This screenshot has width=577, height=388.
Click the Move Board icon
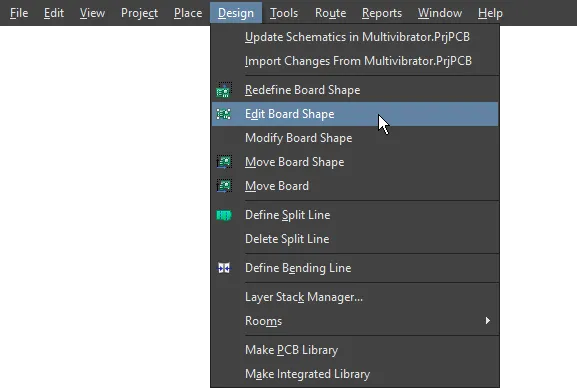pos(224,186)
